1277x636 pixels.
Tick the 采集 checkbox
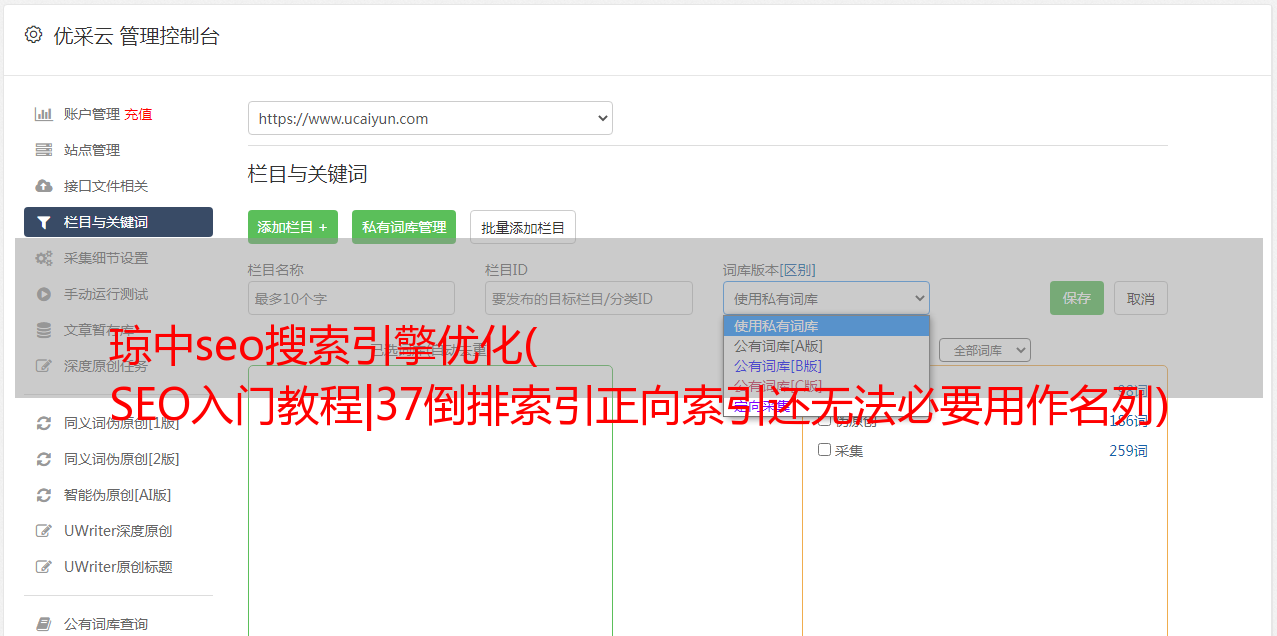tap(825, 450)
